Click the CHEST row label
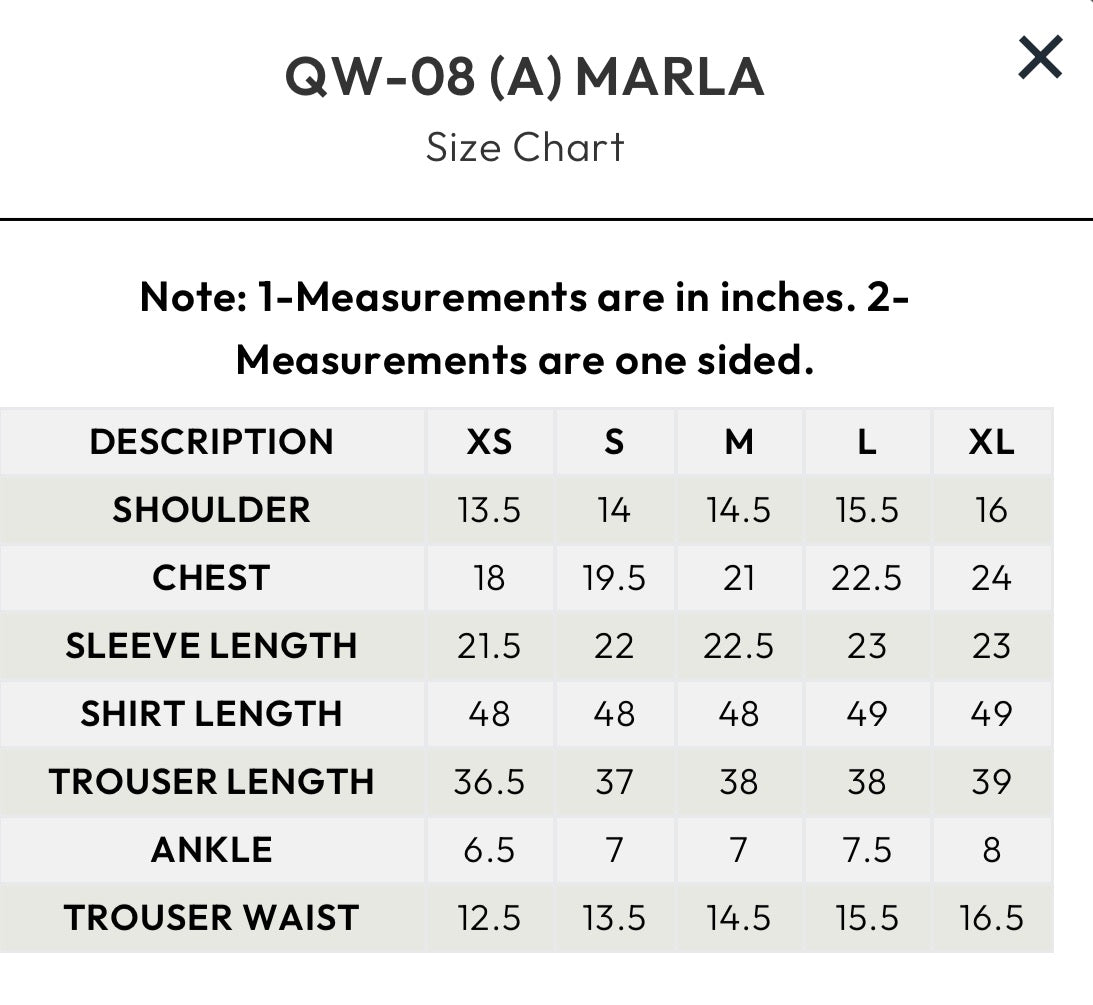 point(211,578)
